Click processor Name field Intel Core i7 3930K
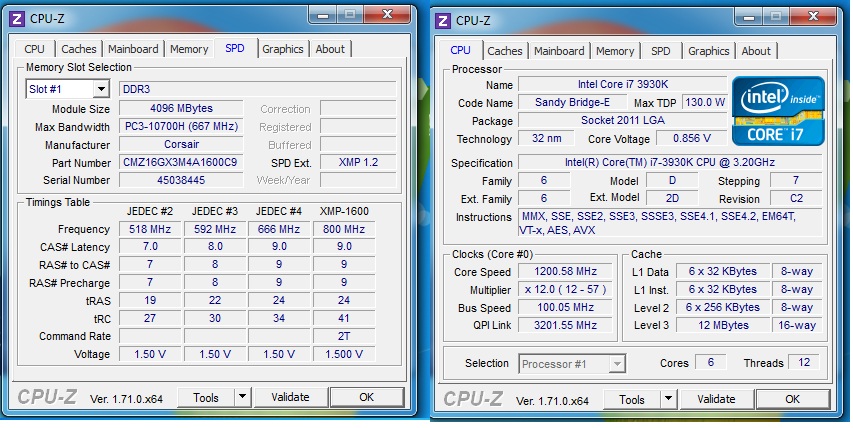The image size is (853, 428). tap(622, 84)
